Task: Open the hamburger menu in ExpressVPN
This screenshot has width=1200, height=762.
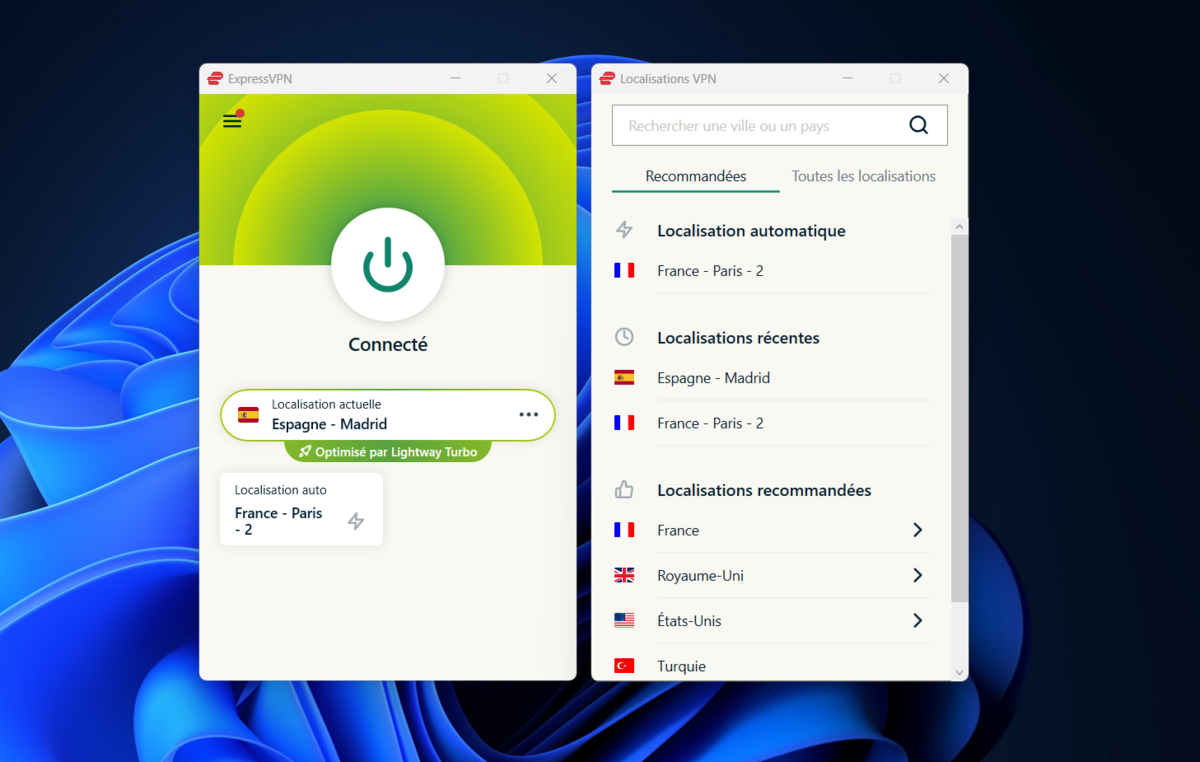Action: 232,121
